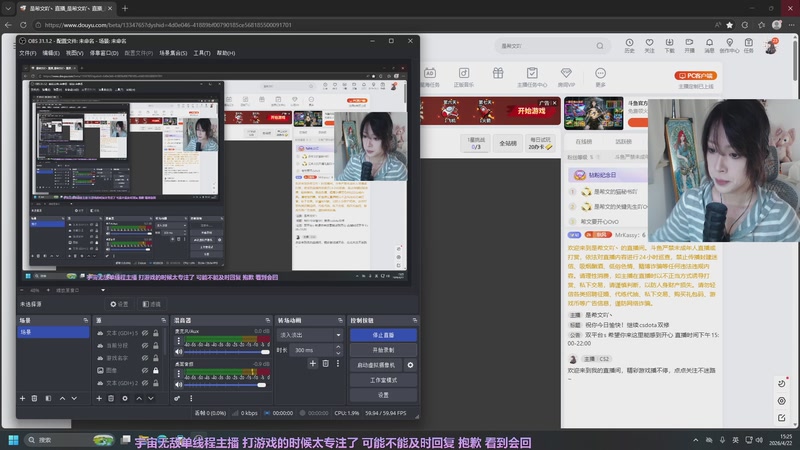Screen dimensions: 800x450
Task: Delete the selected source with trash icon
Action: click(x=111, y=398)
